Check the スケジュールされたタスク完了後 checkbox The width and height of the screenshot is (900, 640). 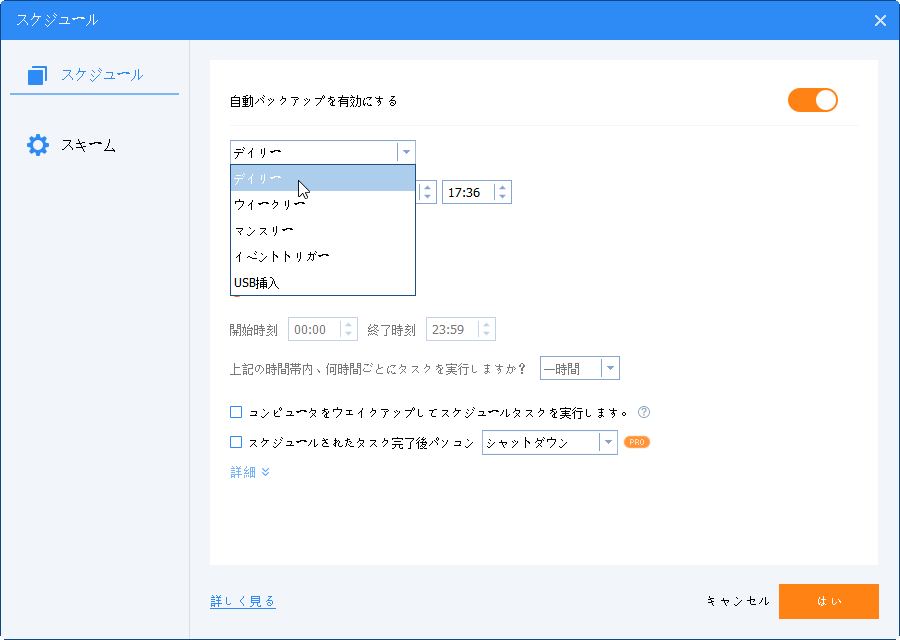point(236,441)
